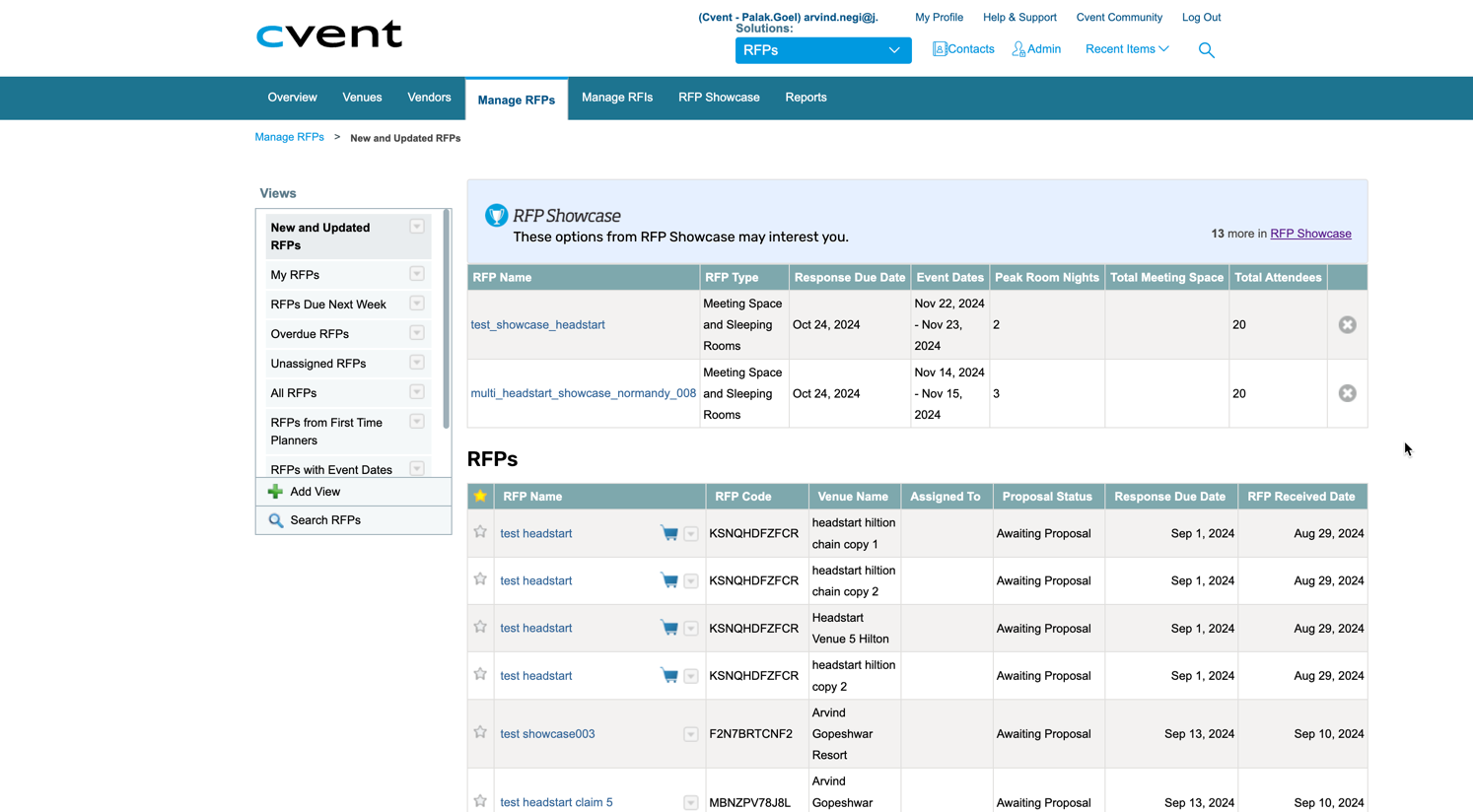Expand the Recent Items menu
The height and width of the screenshot is (812, 1473).
[1127, 49]
